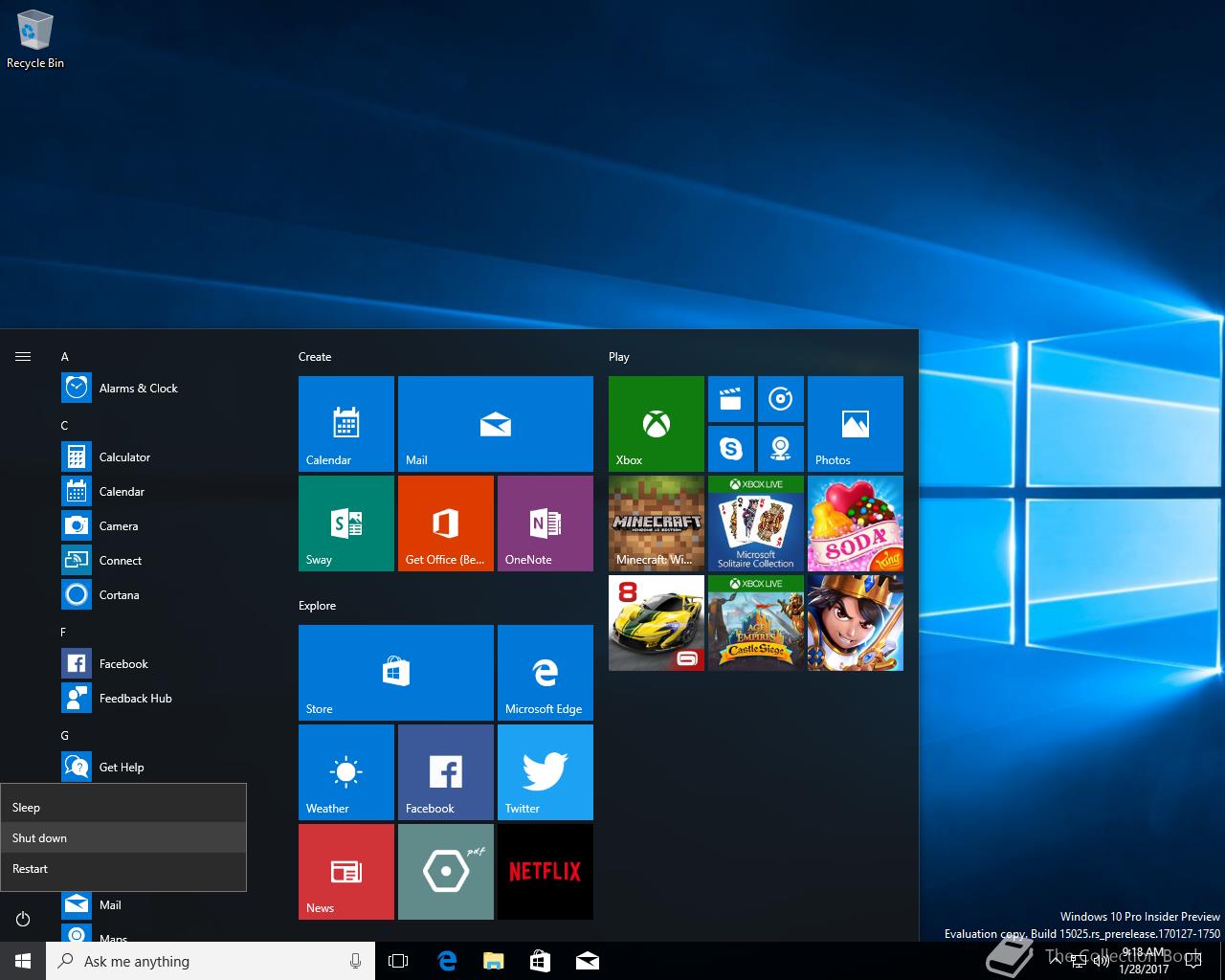Click the Explore group title

coord(317,606)
